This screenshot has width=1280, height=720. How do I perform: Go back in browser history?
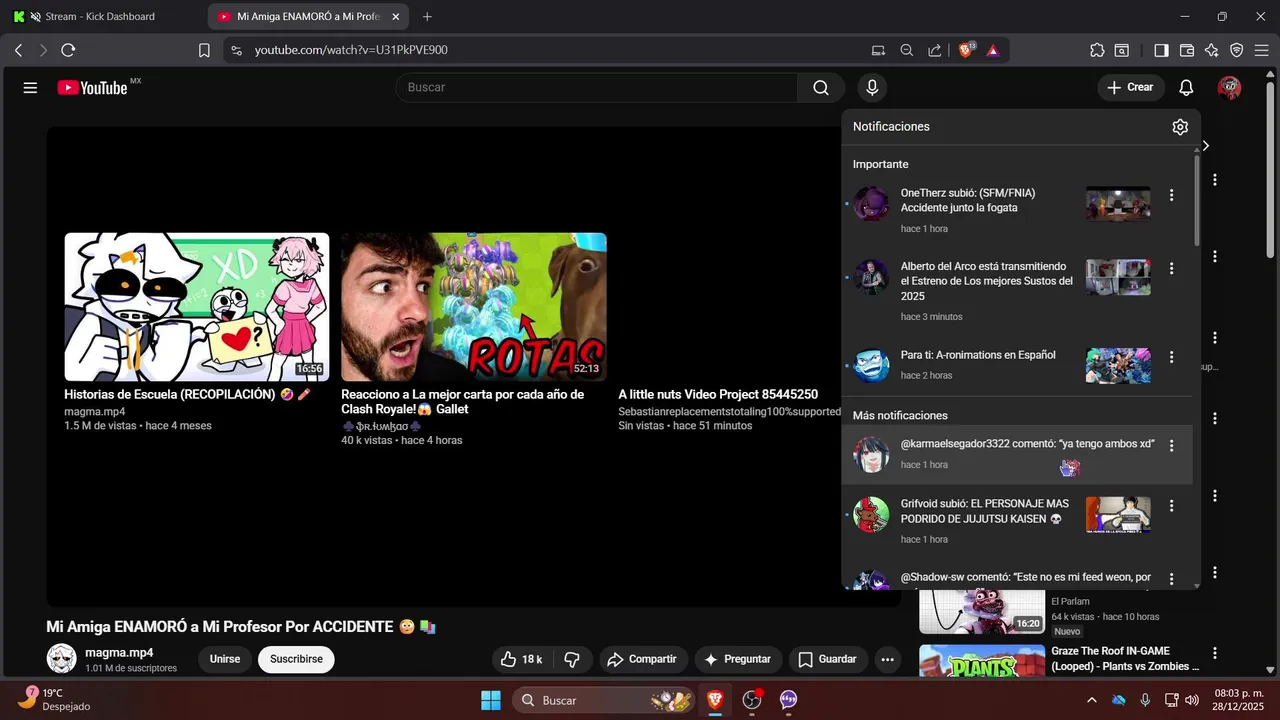coord(18,50)
